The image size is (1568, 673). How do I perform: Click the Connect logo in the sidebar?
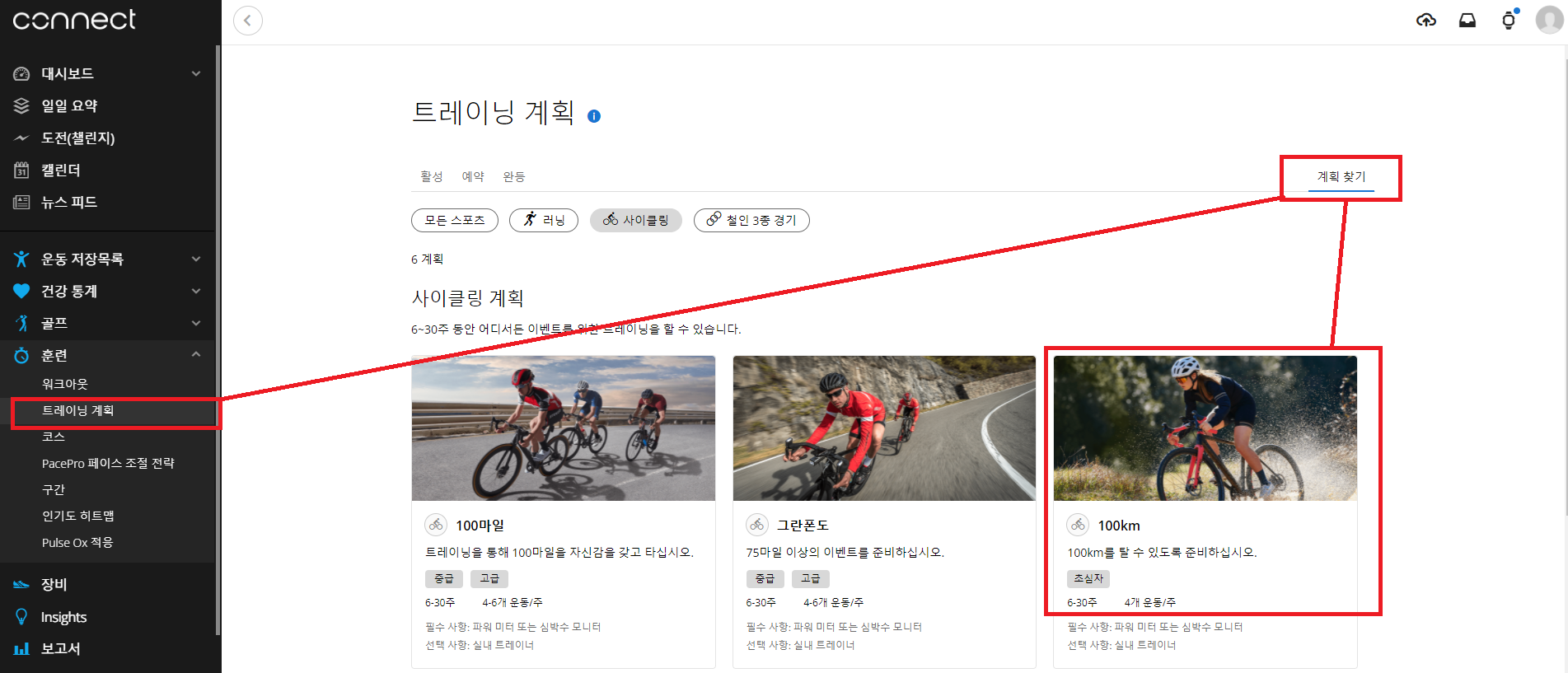click(74, 20)
